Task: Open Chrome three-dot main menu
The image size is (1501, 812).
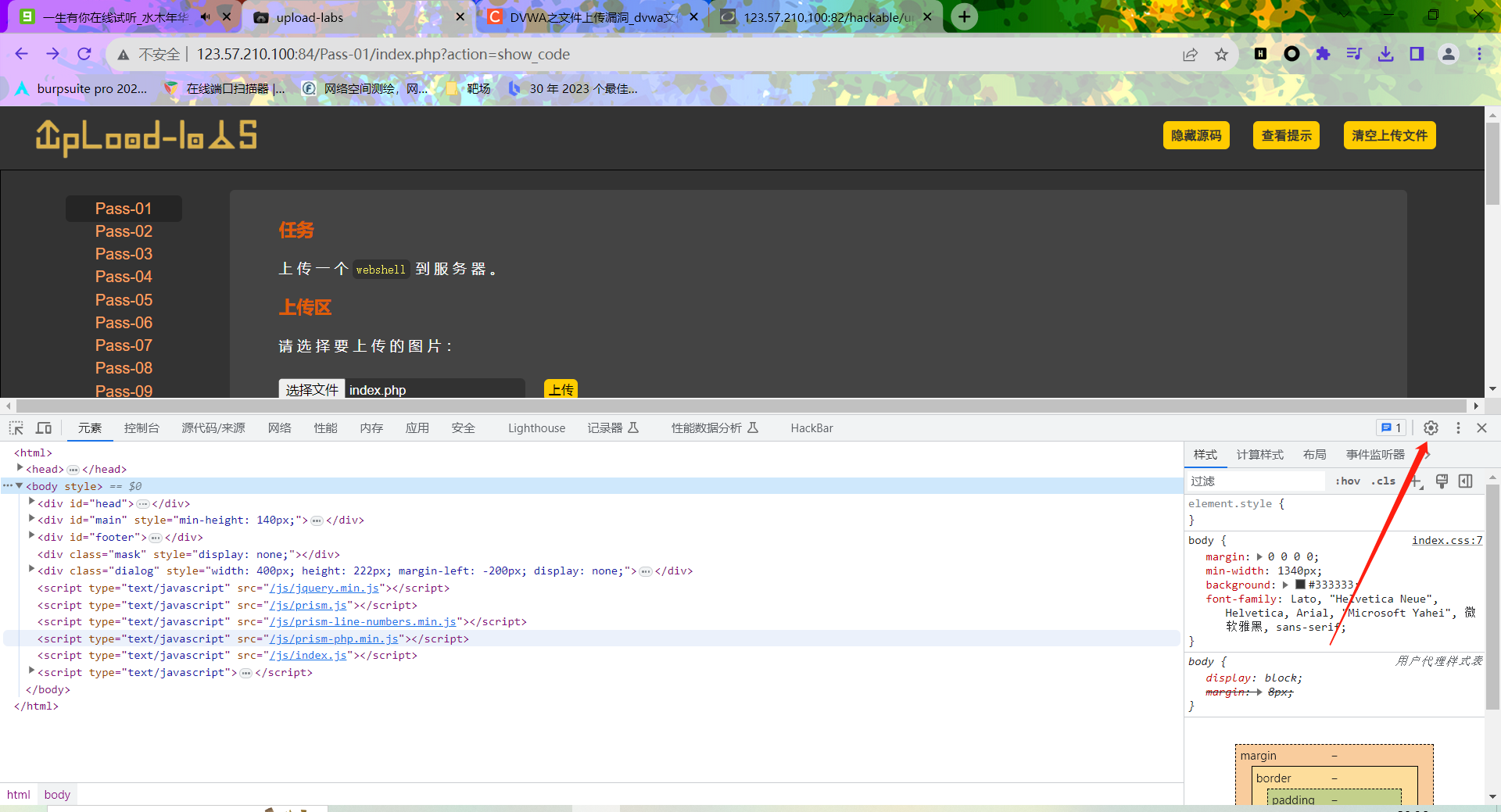Action: (1479, 54)
